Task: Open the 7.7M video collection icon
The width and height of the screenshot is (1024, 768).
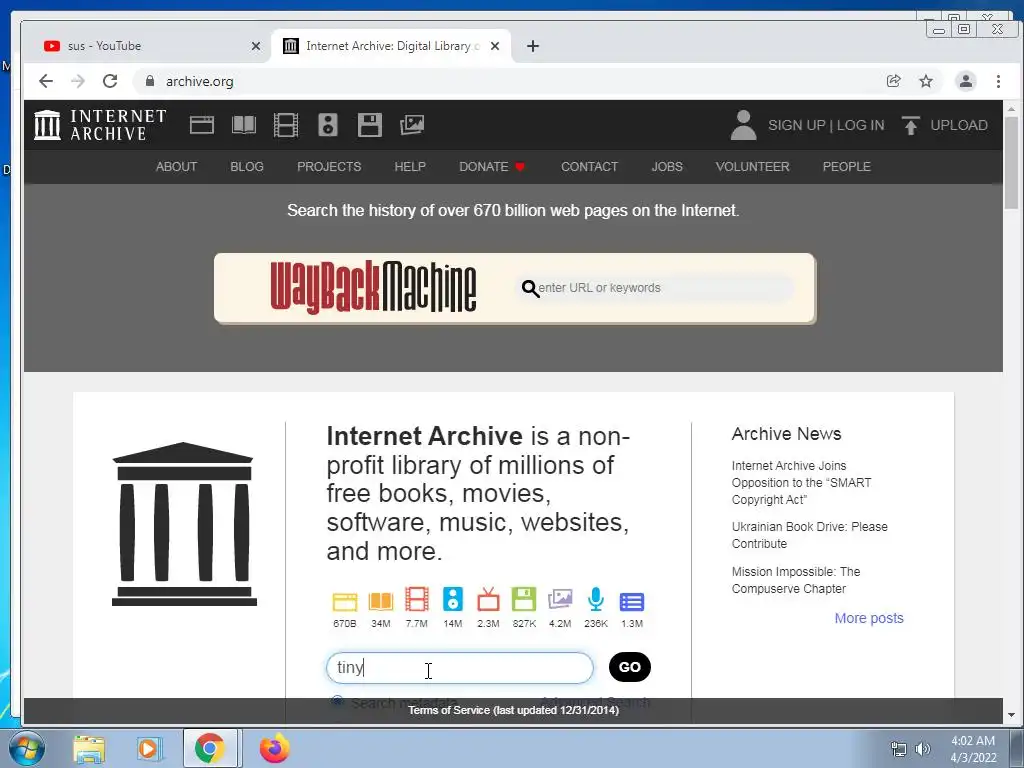Action: coord(417,600)
